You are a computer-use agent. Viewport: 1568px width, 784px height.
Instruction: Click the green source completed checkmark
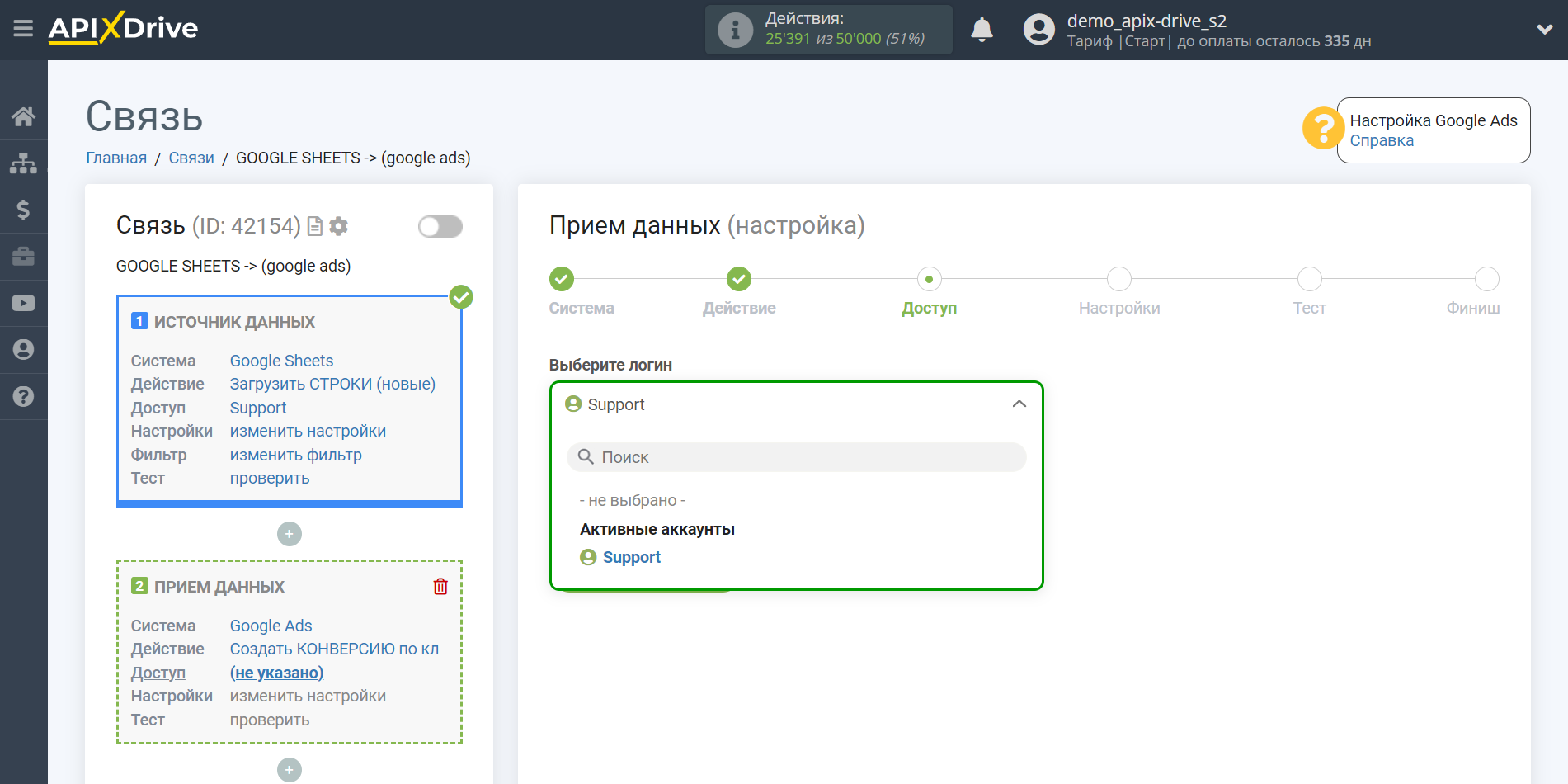point(461,297)
